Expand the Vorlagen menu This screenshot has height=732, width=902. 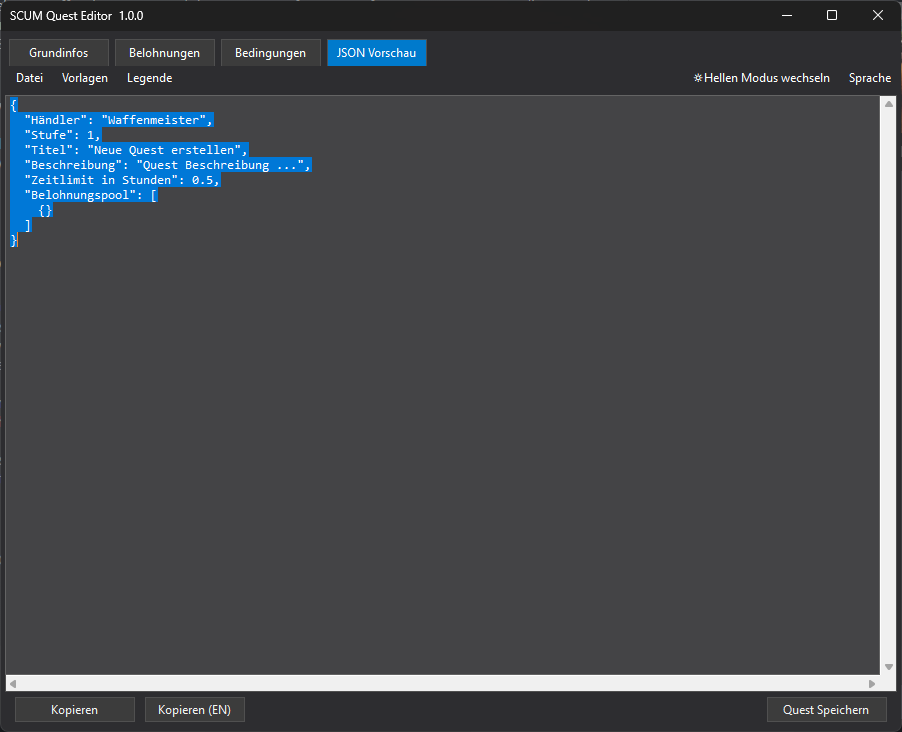click(x=85, y=78)
